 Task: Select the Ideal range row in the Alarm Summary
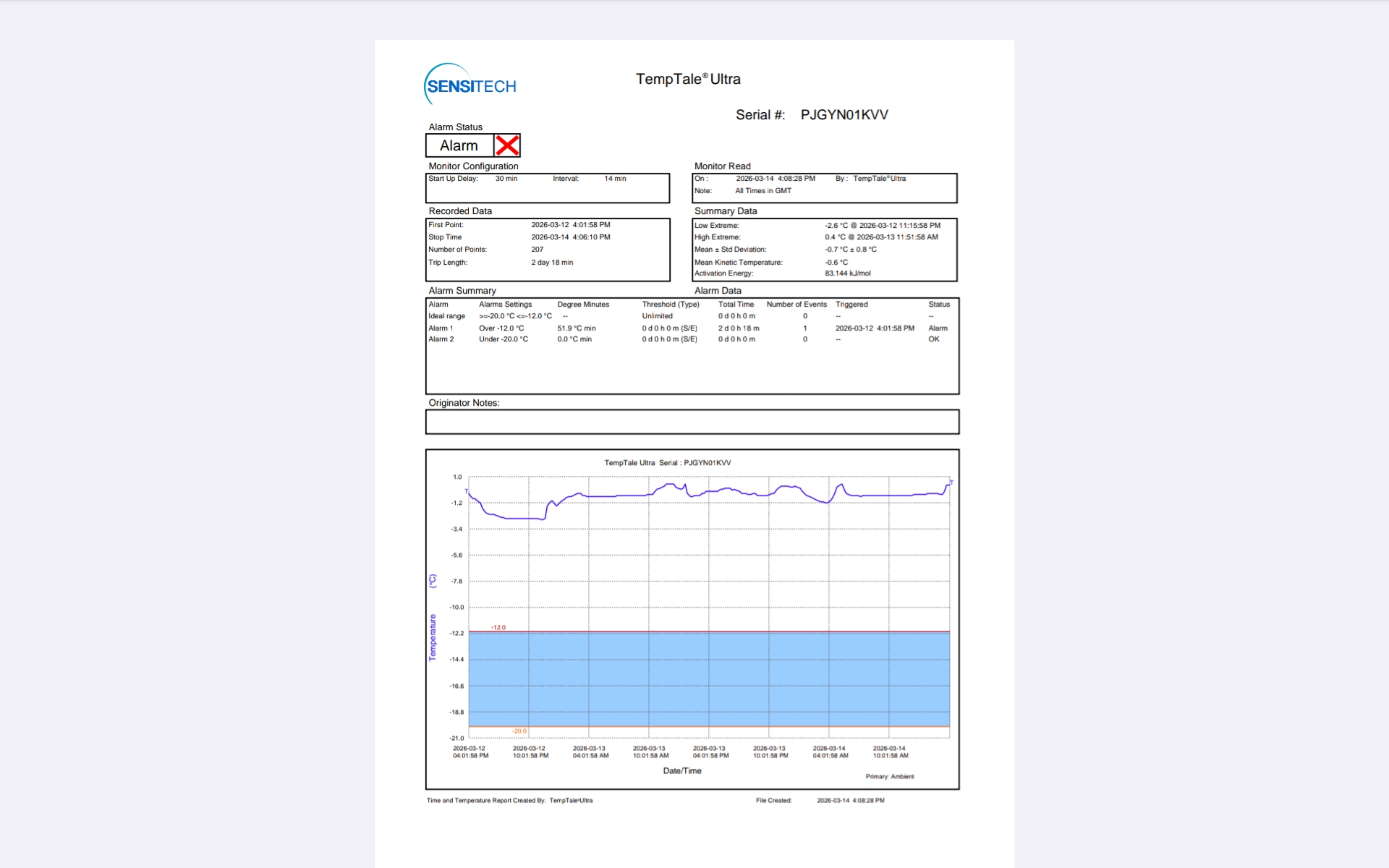[651, 316]
